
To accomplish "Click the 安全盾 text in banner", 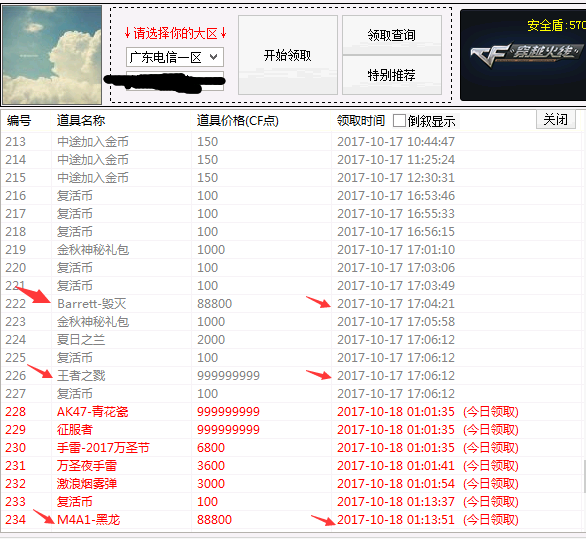I will click(556, 25).
